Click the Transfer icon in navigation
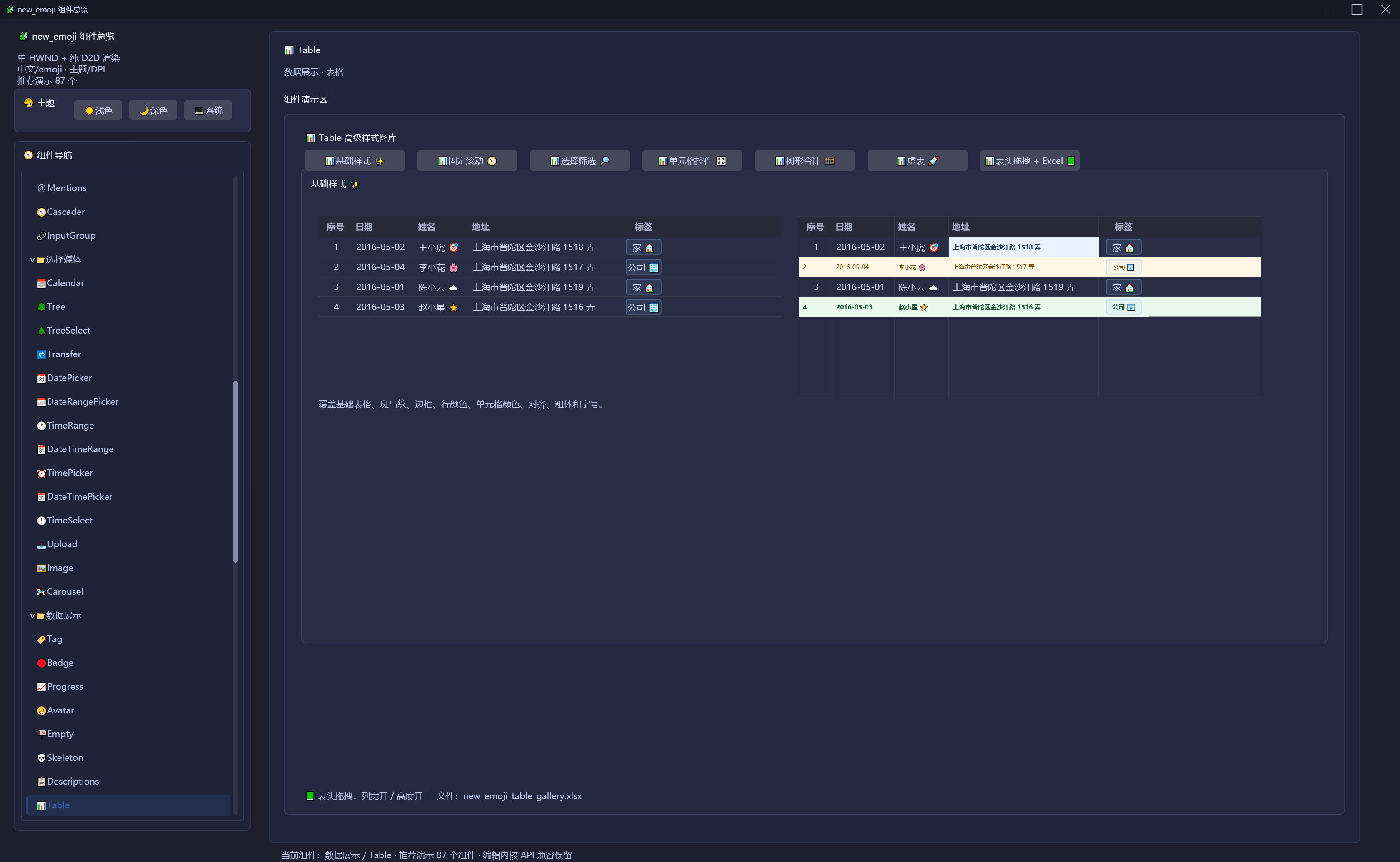1400x862 pixels. point(41,355)
